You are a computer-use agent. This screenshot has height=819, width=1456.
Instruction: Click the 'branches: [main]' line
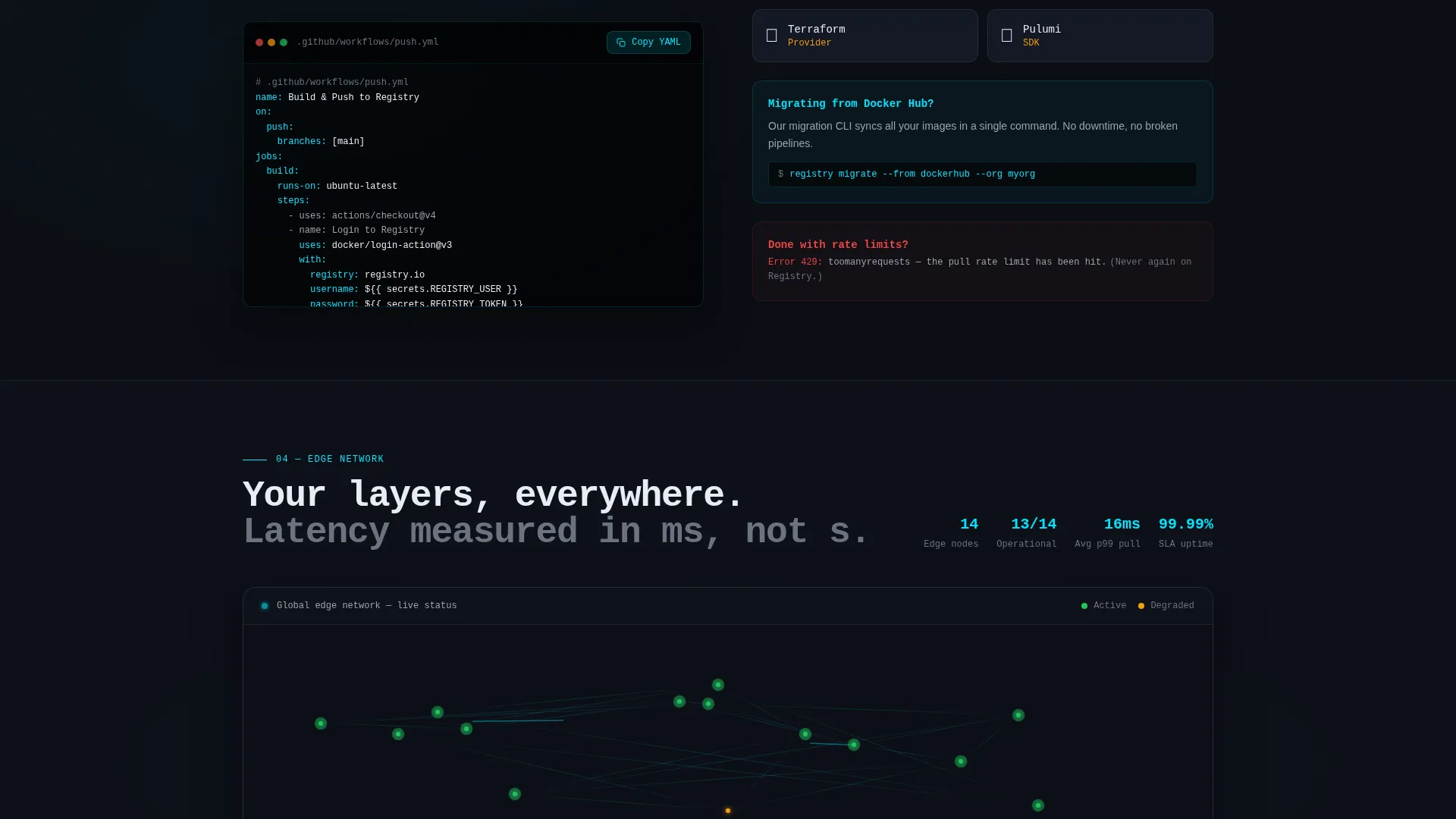tap(321, 142)
